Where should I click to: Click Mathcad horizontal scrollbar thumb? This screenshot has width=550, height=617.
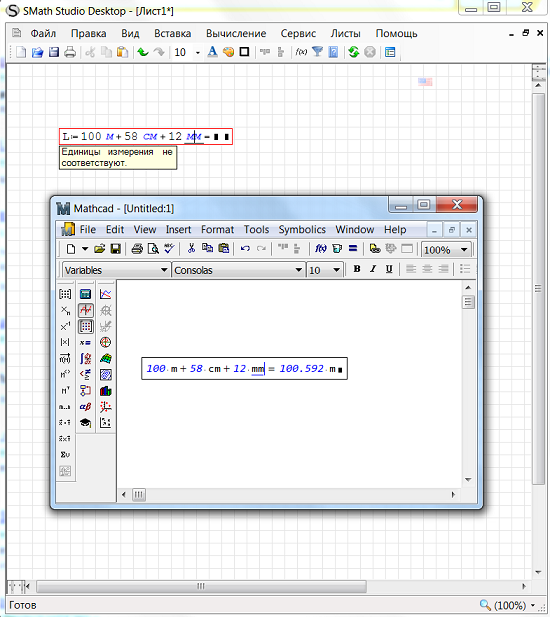coord(139,494)
